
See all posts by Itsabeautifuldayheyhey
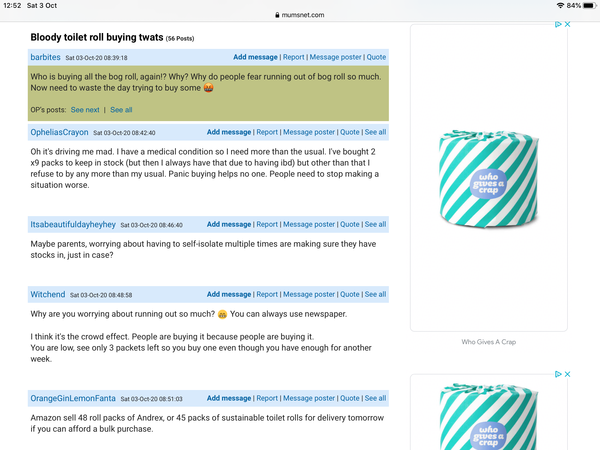[x=375, y=224]
